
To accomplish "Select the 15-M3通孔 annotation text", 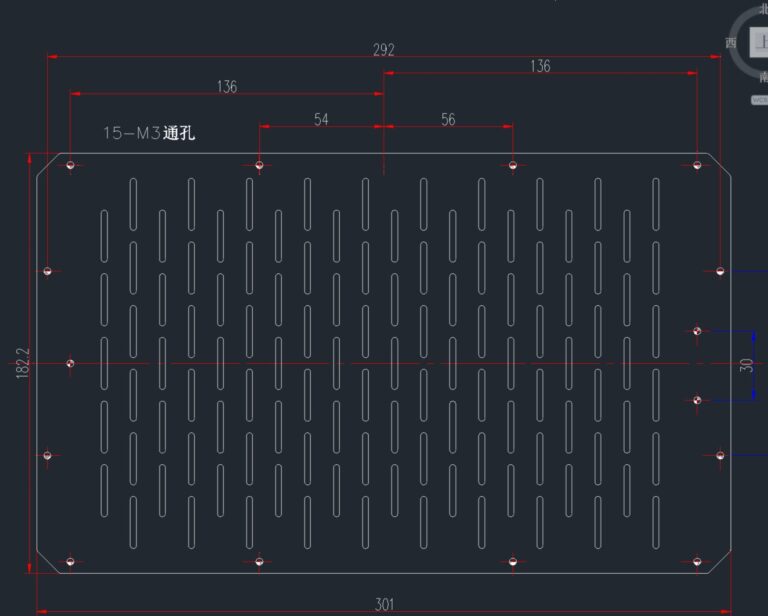I will pos(149,133).
